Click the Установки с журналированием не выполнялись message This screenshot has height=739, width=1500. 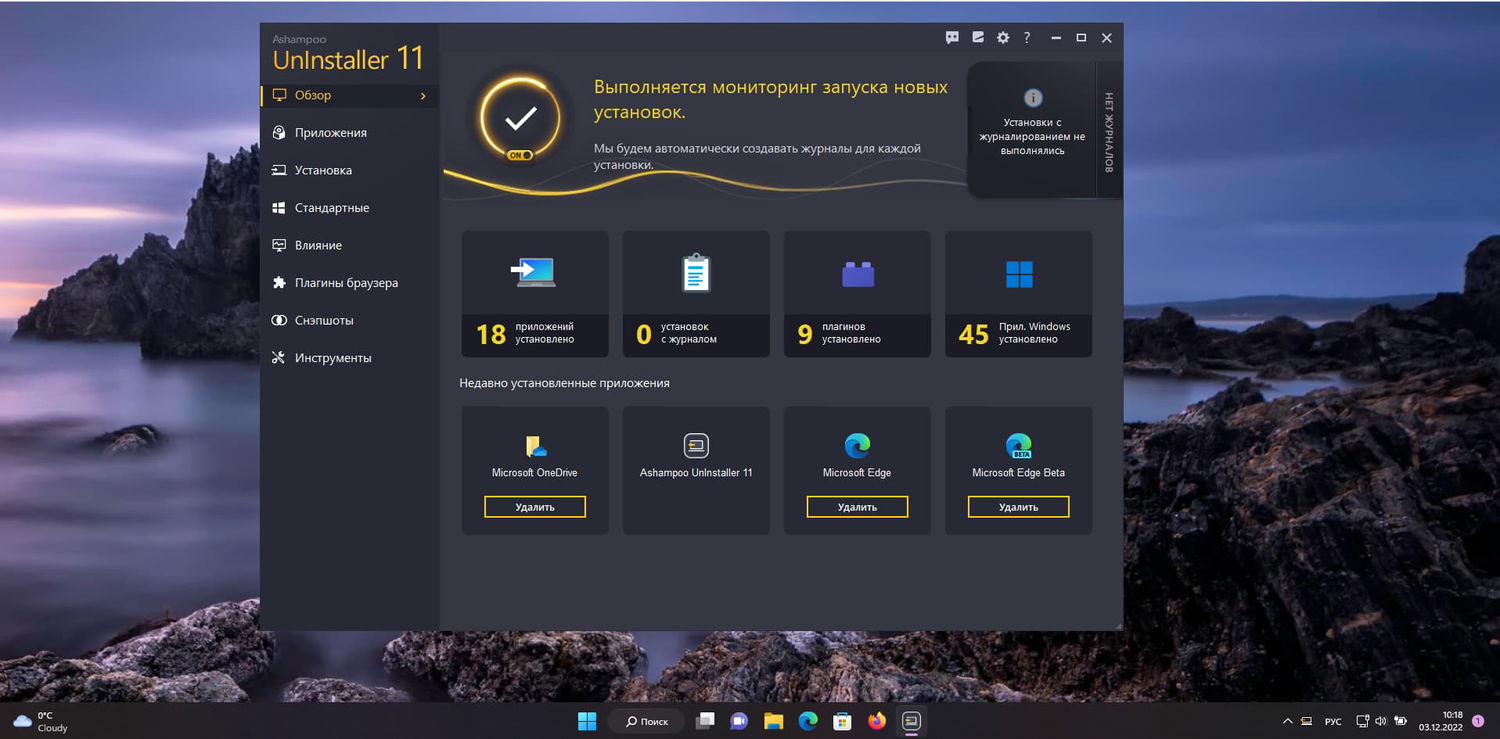pyautogui.click(x=1031, y=137)
